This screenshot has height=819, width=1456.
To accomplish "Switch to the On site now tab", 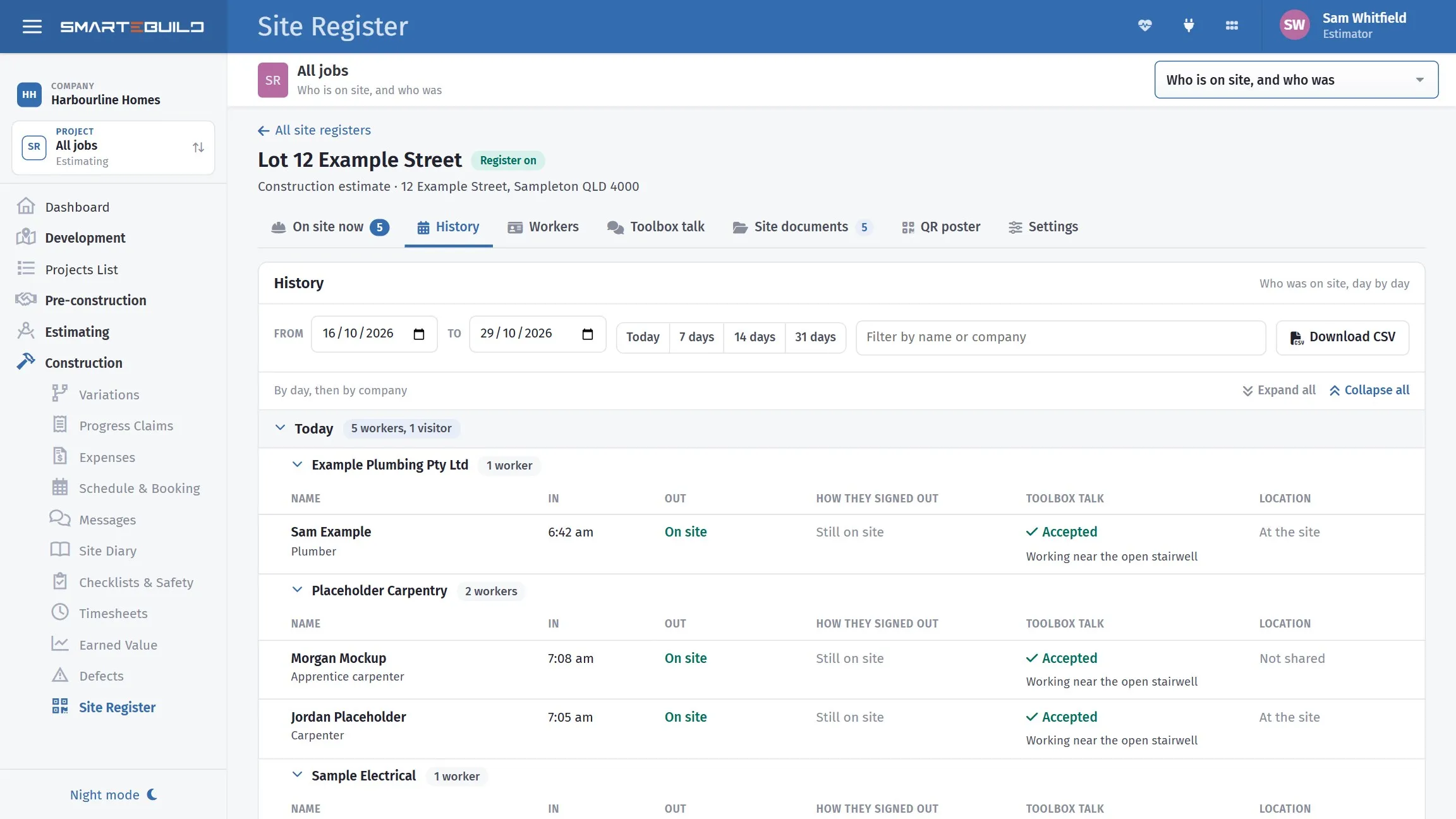I will 330,227.
